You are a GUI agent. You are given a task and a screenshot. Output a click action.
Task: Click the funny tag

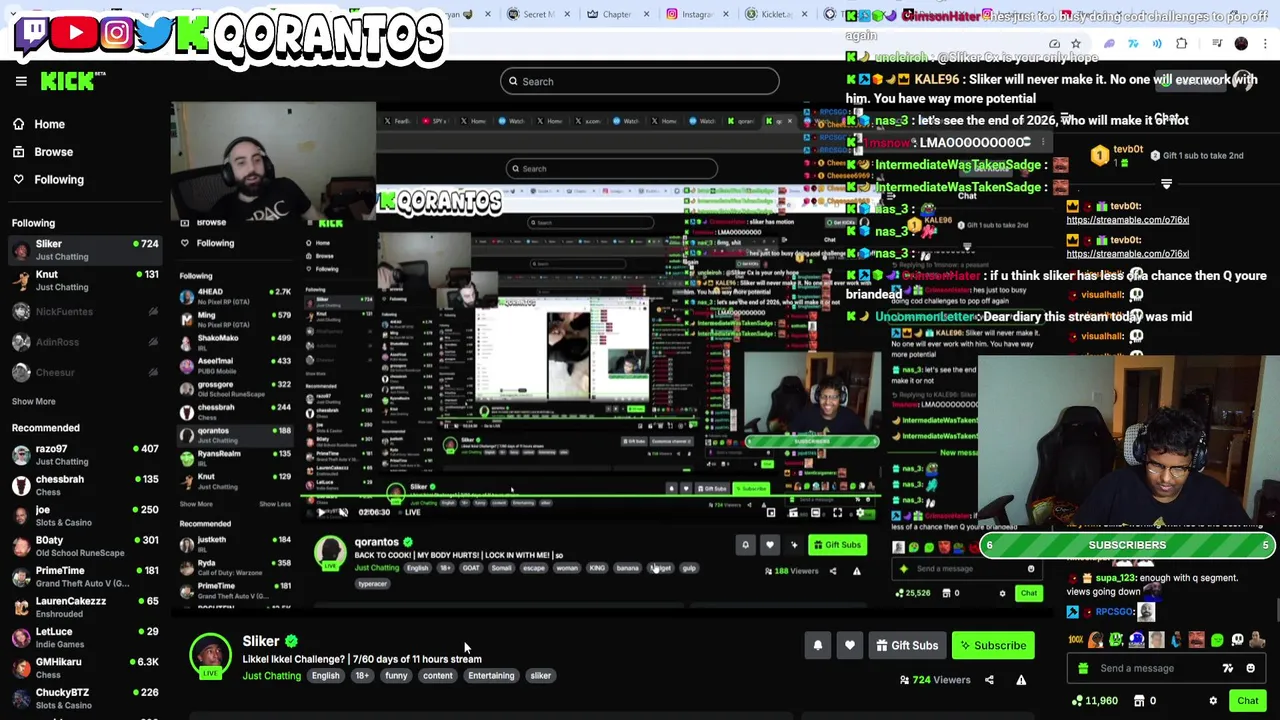396,676
